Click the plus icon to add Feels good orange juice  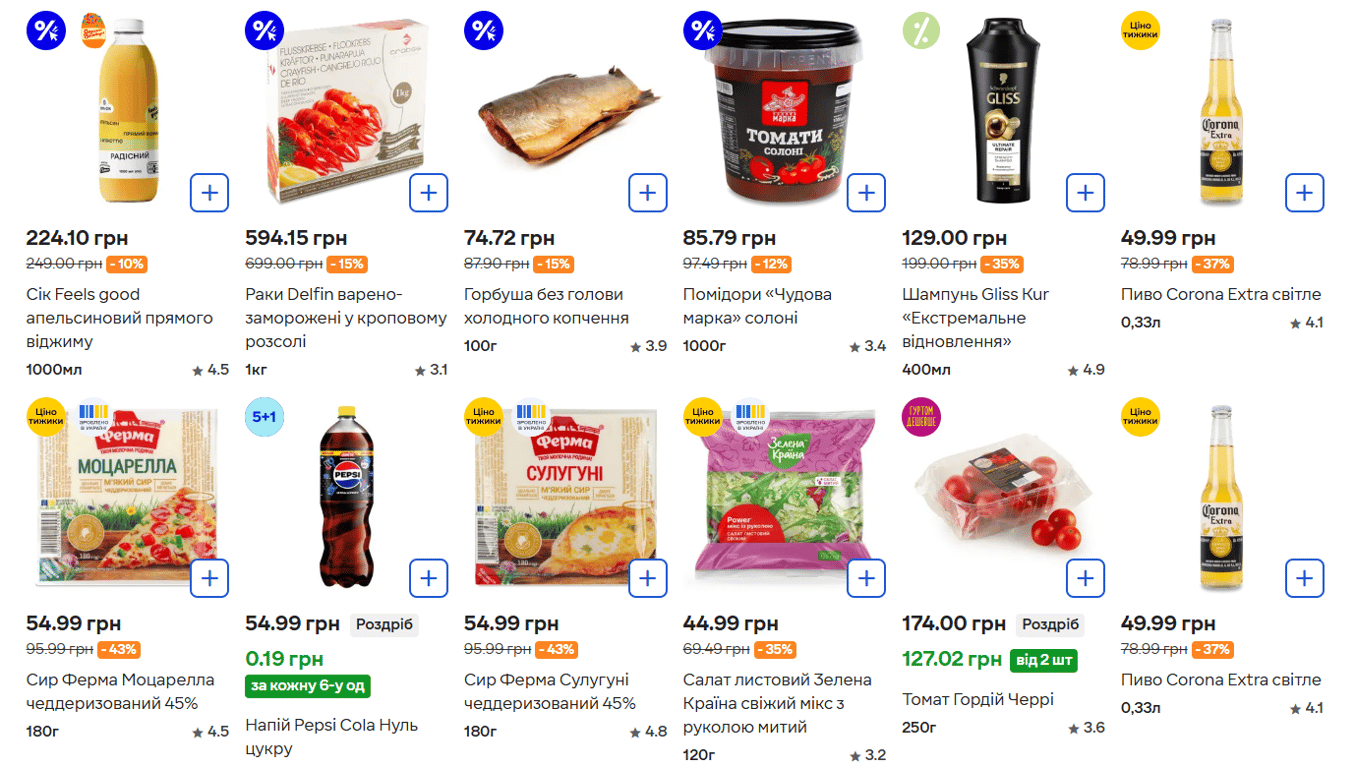pyautogui.click(x=209, y=192)
